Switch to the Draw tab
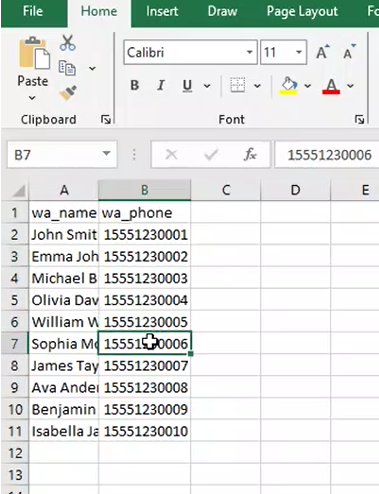Screen dimensions: 379x494 (222, 12)
